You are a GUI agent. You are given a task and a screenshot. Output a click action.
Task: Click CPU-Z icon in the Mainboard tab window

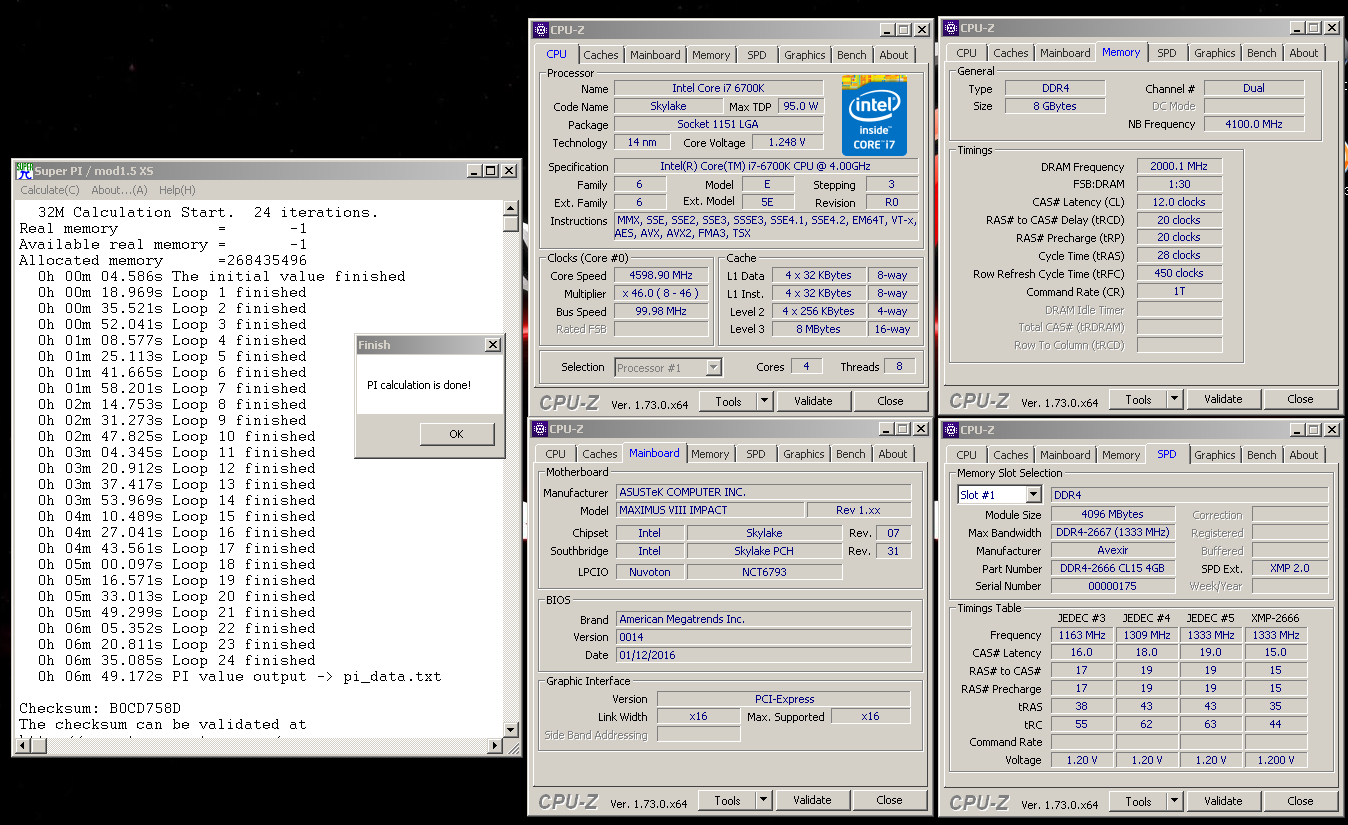pos(540,429)
